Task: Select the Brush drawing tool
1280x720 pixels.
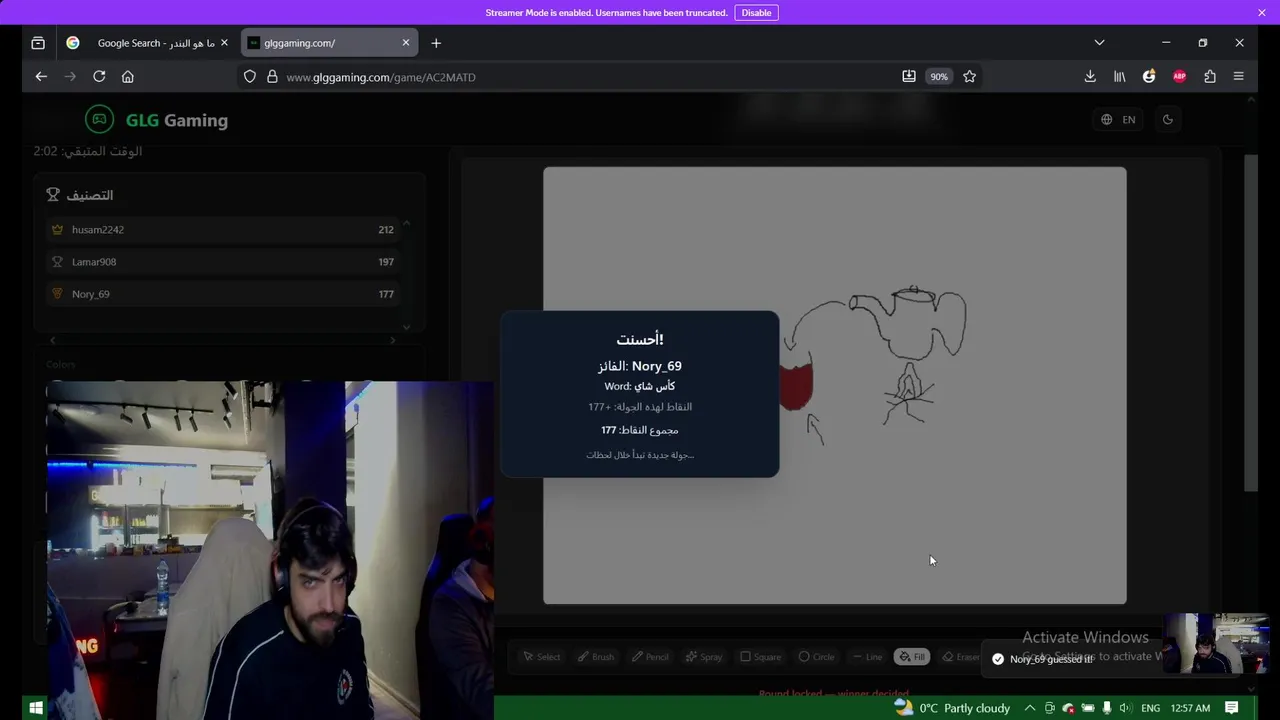Action: click(x=595, y=657)
